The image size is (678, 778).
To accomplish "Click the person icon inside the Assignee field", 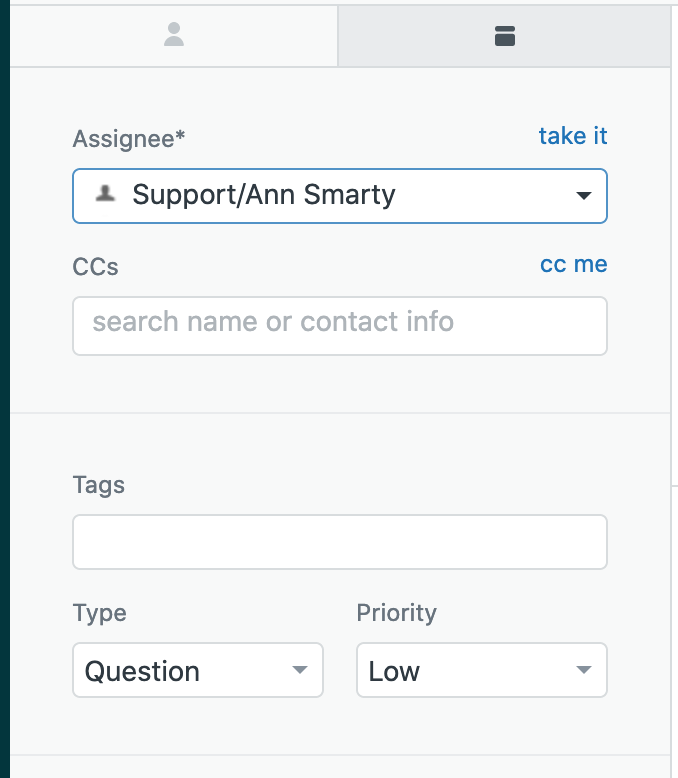I will tap(105, 194).
